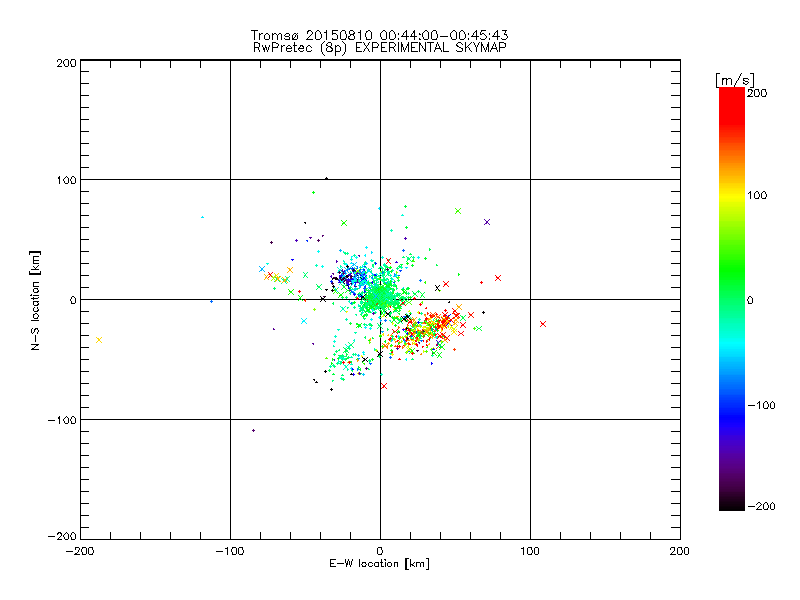Click the '-200' tick label on the N-S axis
This screenshot has width=800, height=600.
(62, 536)
